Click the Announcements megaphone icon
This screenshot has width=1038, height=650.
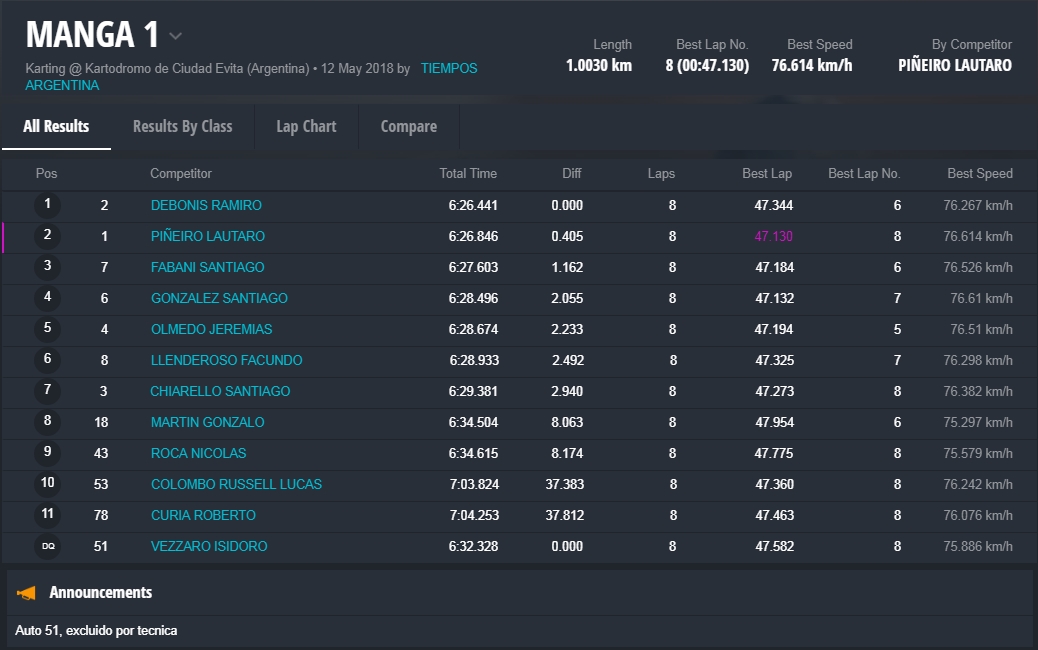[27, 593]
